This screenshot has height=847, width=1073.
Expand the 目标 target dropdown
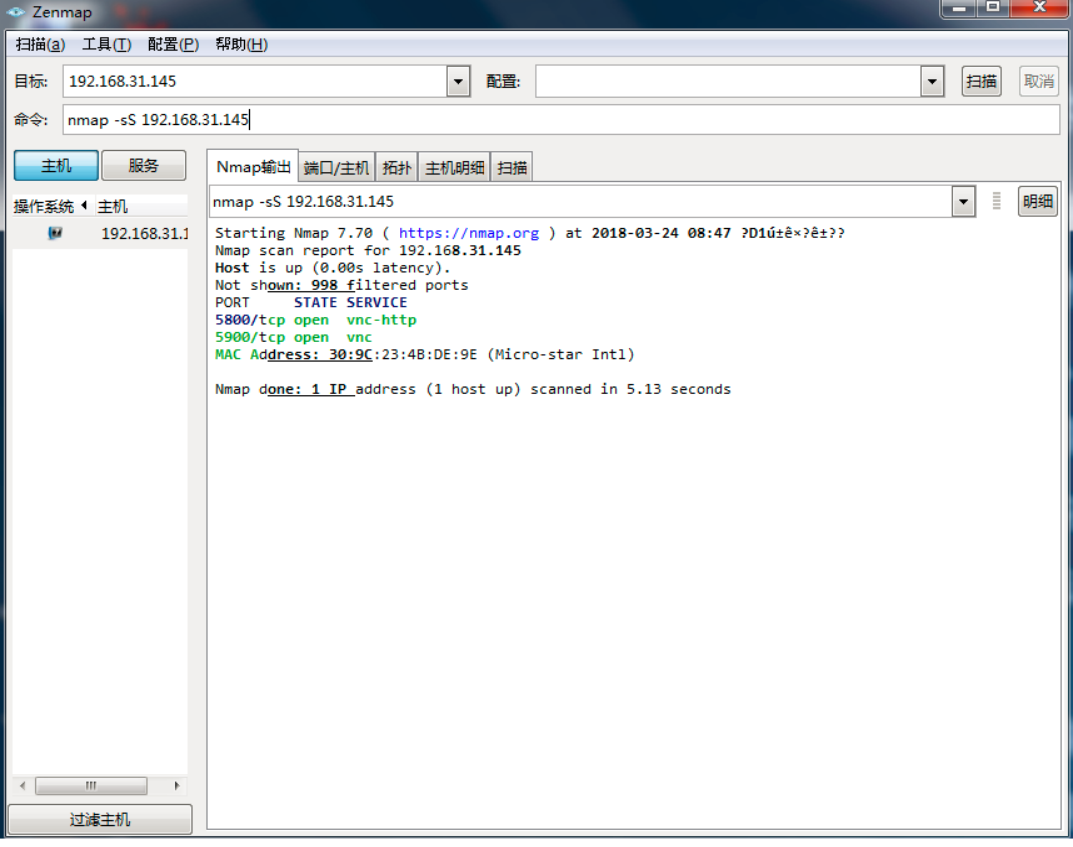(458, 81)
